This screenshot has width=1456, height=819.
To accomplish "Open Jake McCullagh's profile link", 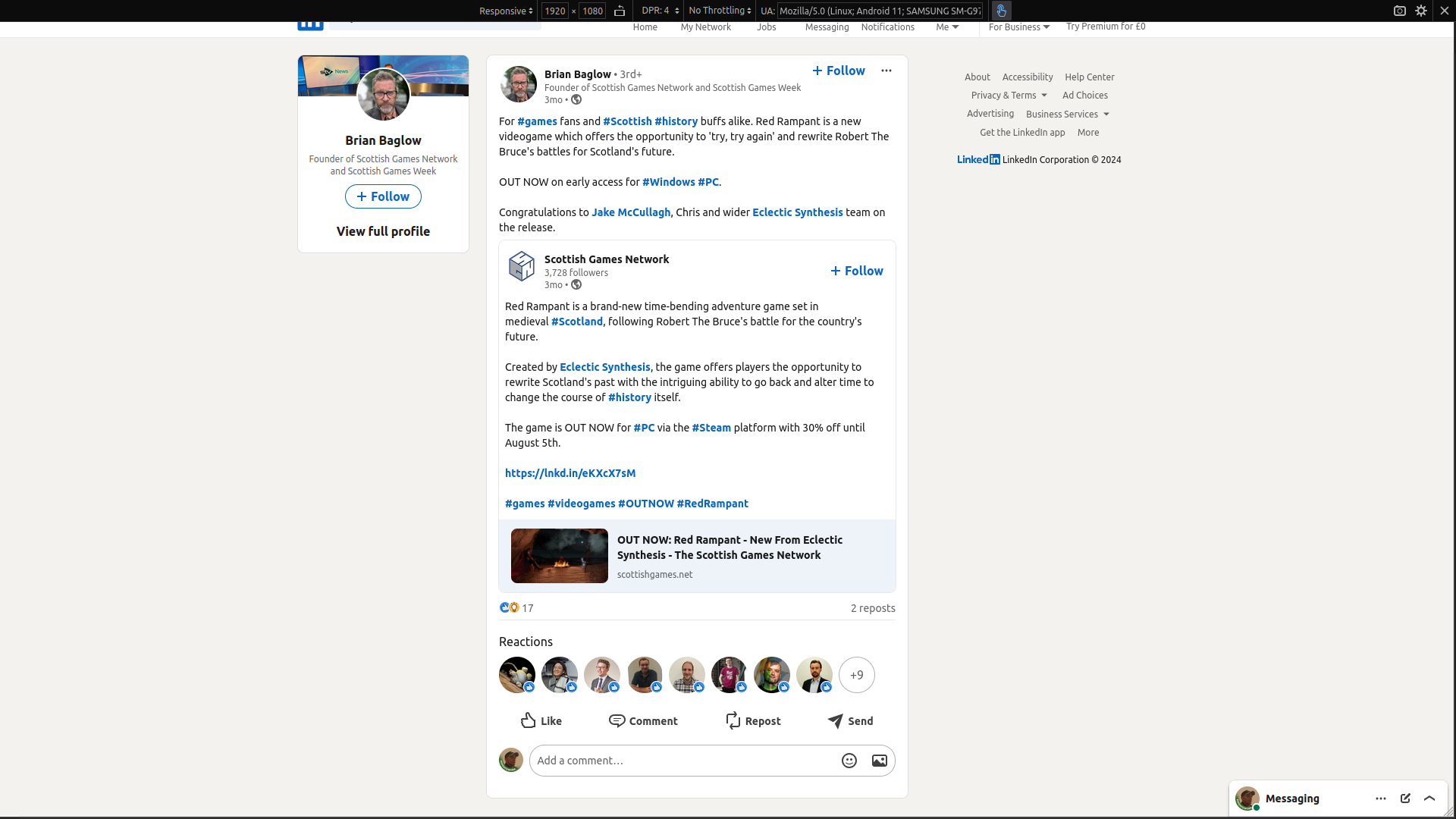I will 631,212.
